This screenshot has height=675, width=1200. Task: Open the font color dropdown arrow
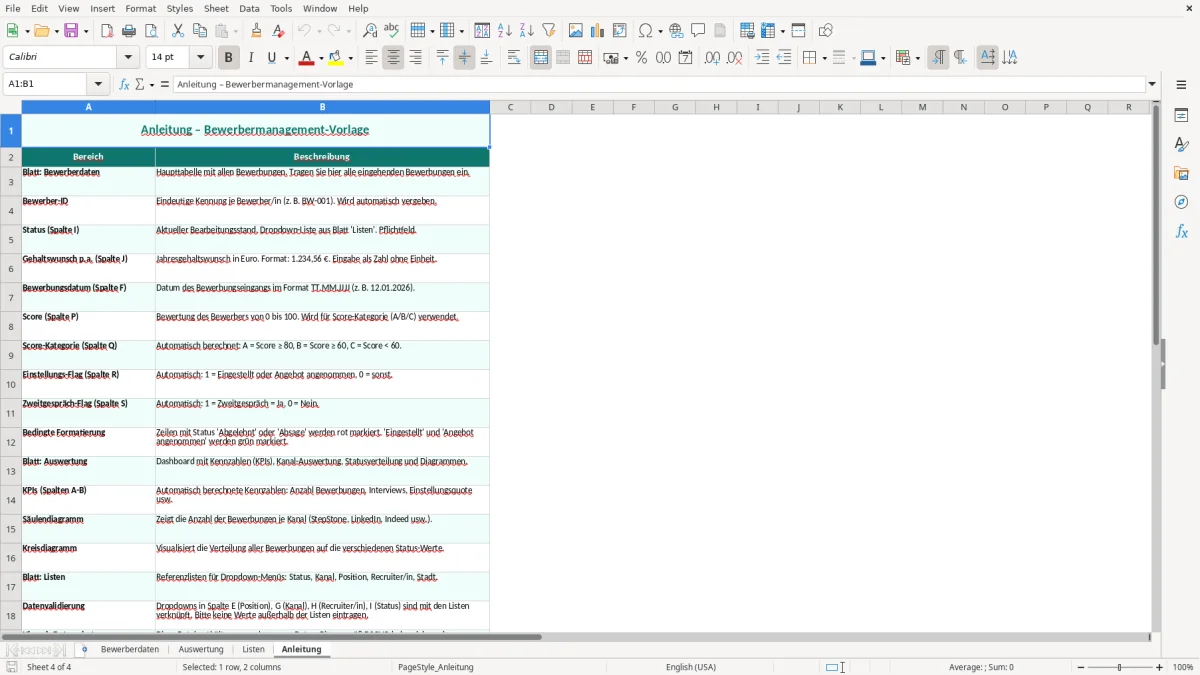pos(321,58)
